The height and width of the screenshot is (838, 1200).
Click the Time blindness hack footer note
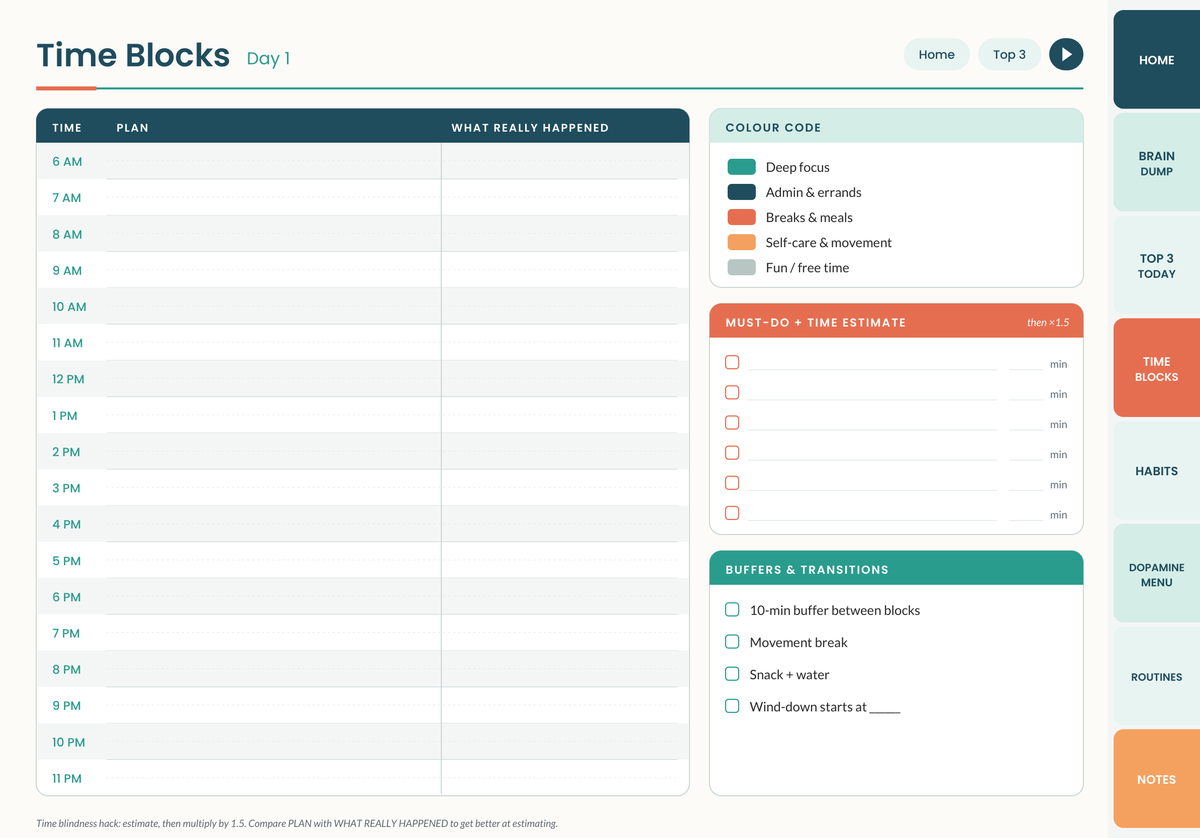(x=297, y=823)
